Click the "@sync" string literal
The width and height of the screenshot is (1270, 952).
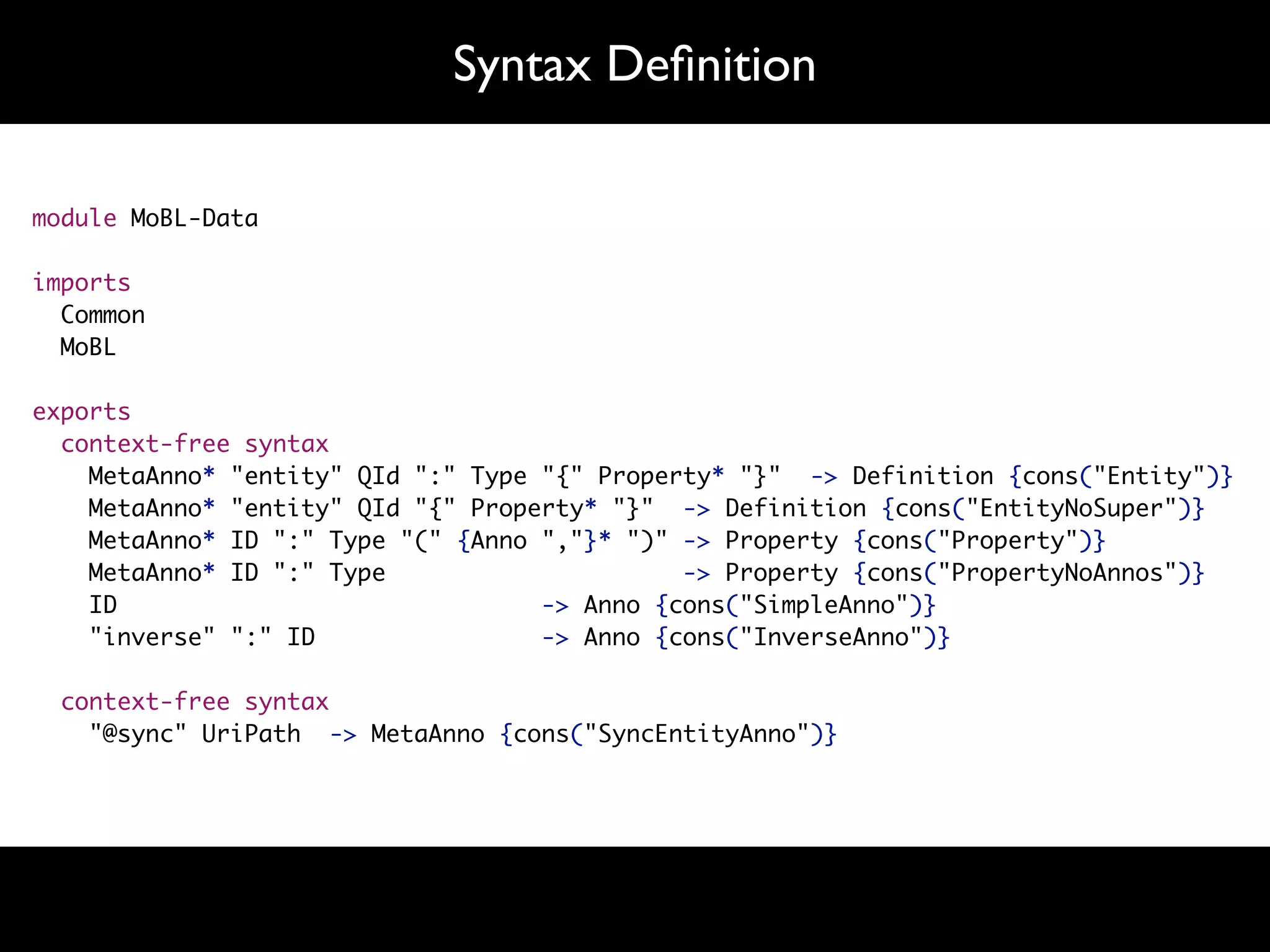click(138, 734)
